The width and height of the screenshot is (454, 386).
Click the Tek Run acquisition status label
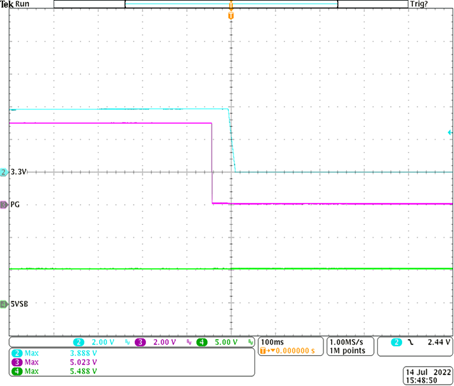pos(15,4)
